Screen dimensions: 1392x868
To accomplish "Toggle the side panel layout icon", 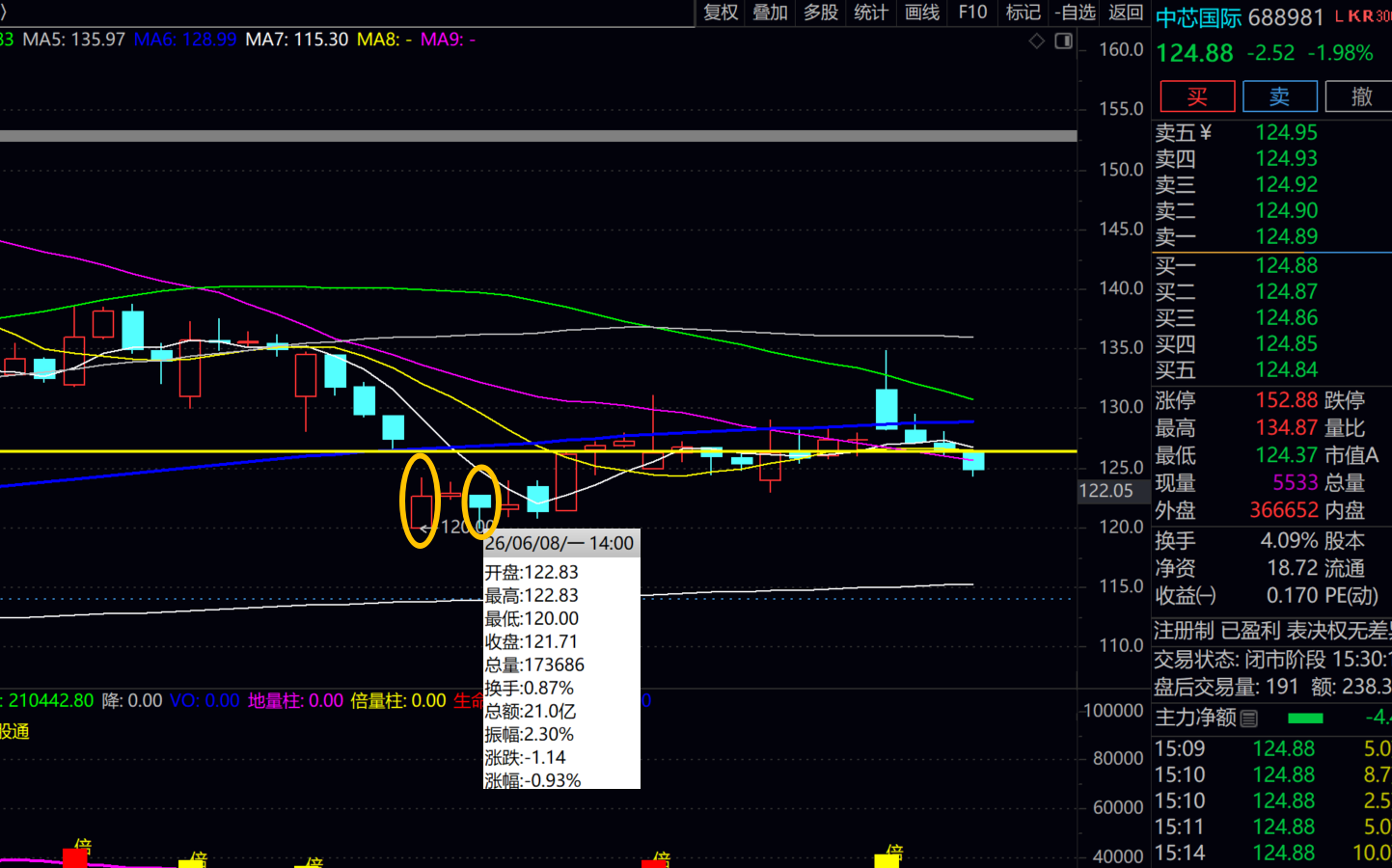I will click(x=1064, y=41).
